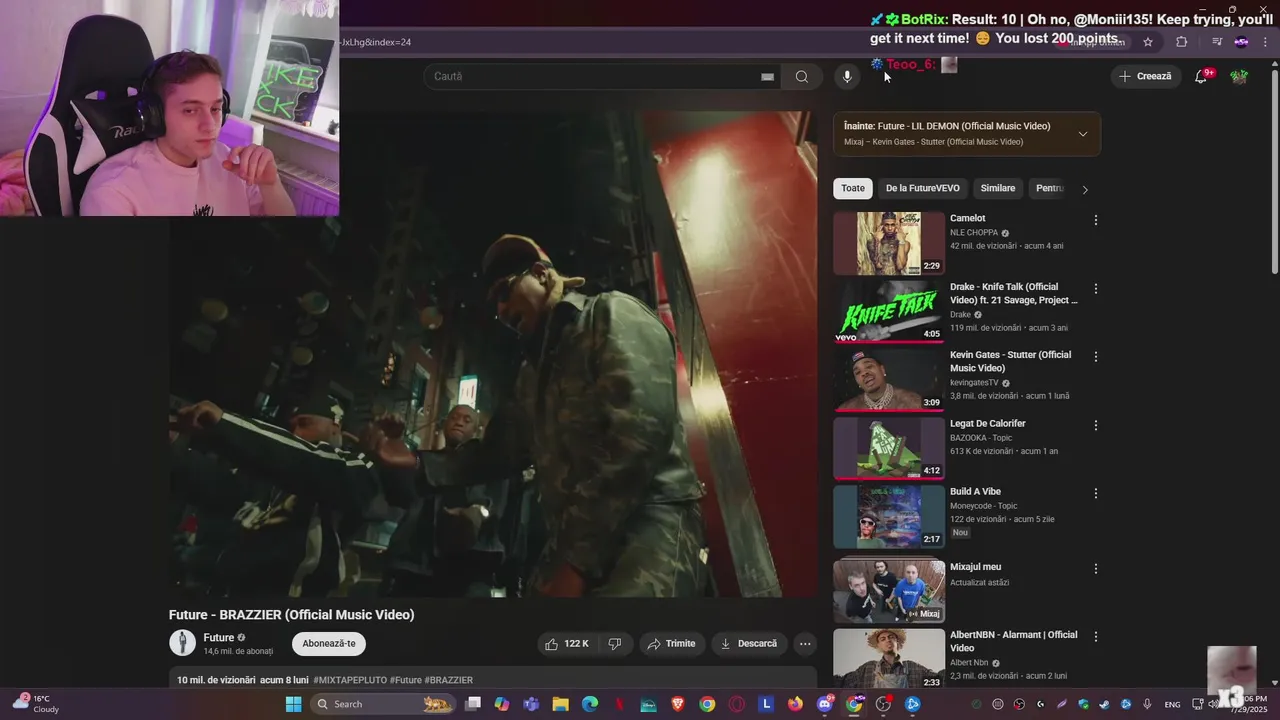Open the browser three-dot menu
Viewport: 1280px width, 720px height.
tap(1266, 42)
